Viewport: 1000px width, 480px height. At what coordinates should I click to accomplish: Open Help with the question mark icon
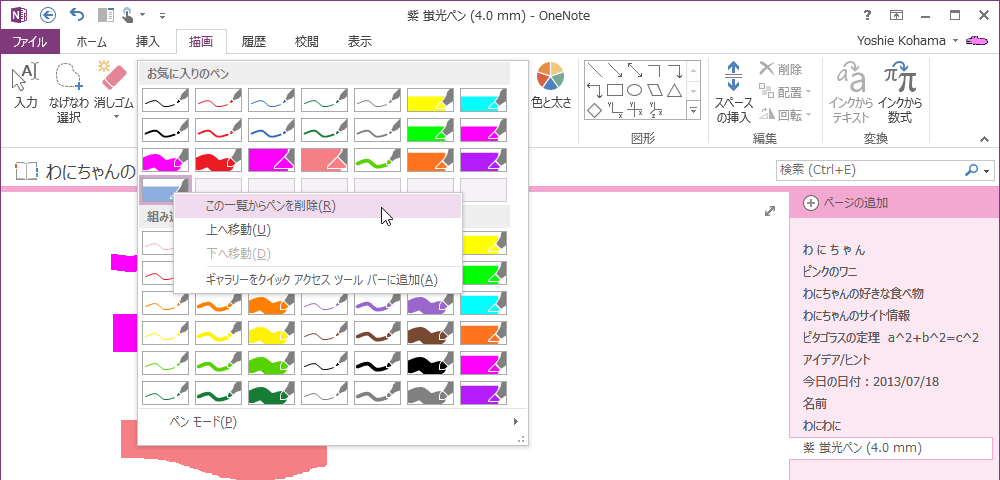point(867,15)
